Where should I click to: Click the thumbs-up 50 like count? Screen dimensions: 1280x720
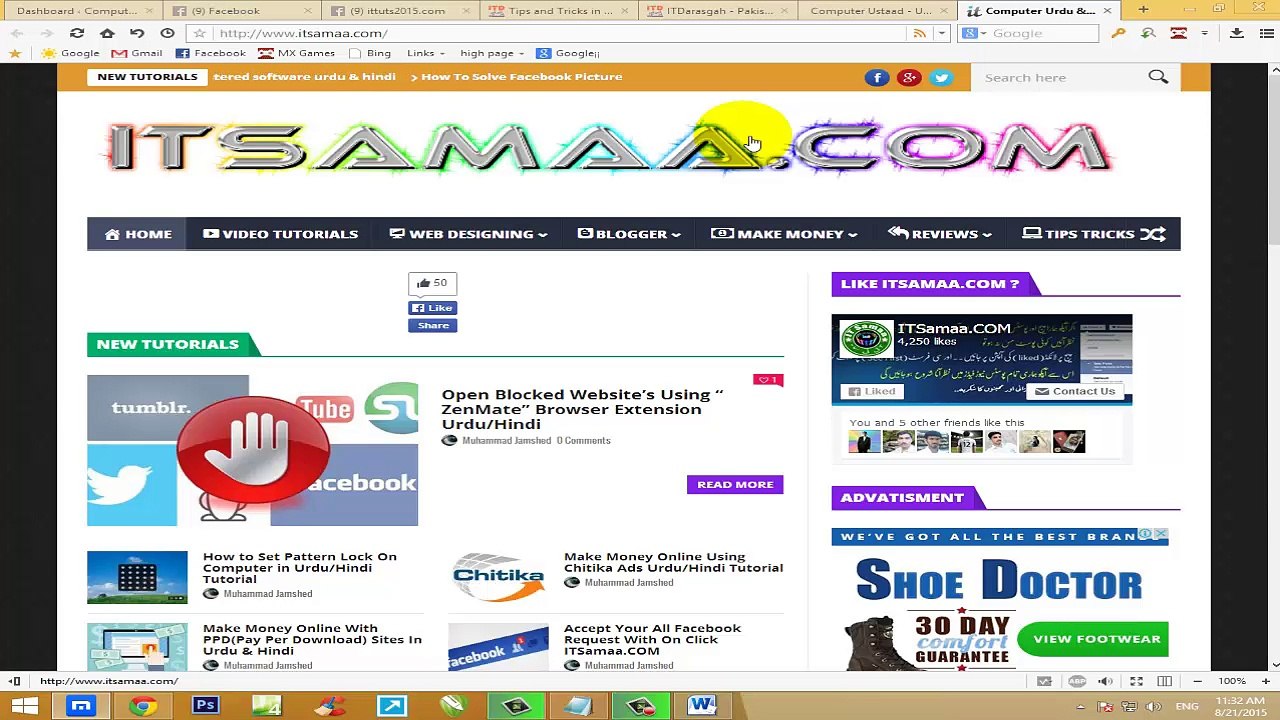432,283
